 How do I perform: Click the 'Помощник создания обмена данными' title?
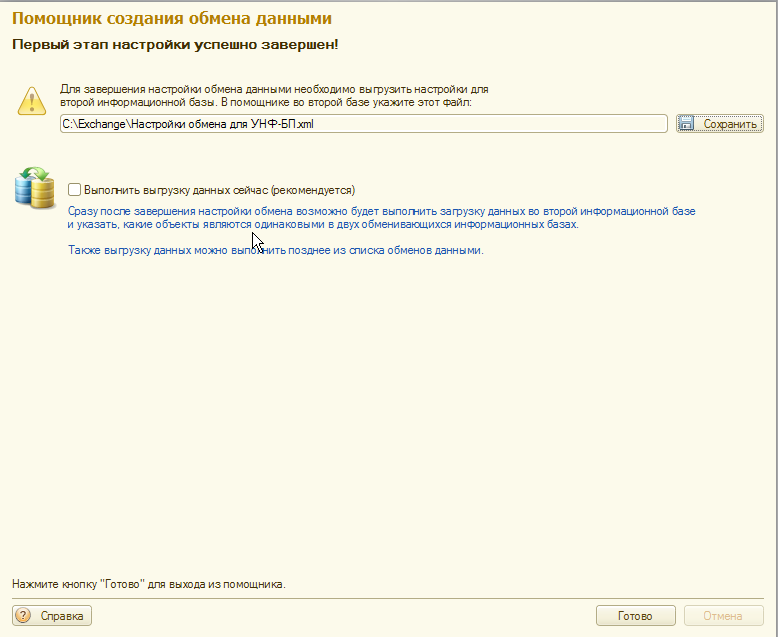click(172, 18)
